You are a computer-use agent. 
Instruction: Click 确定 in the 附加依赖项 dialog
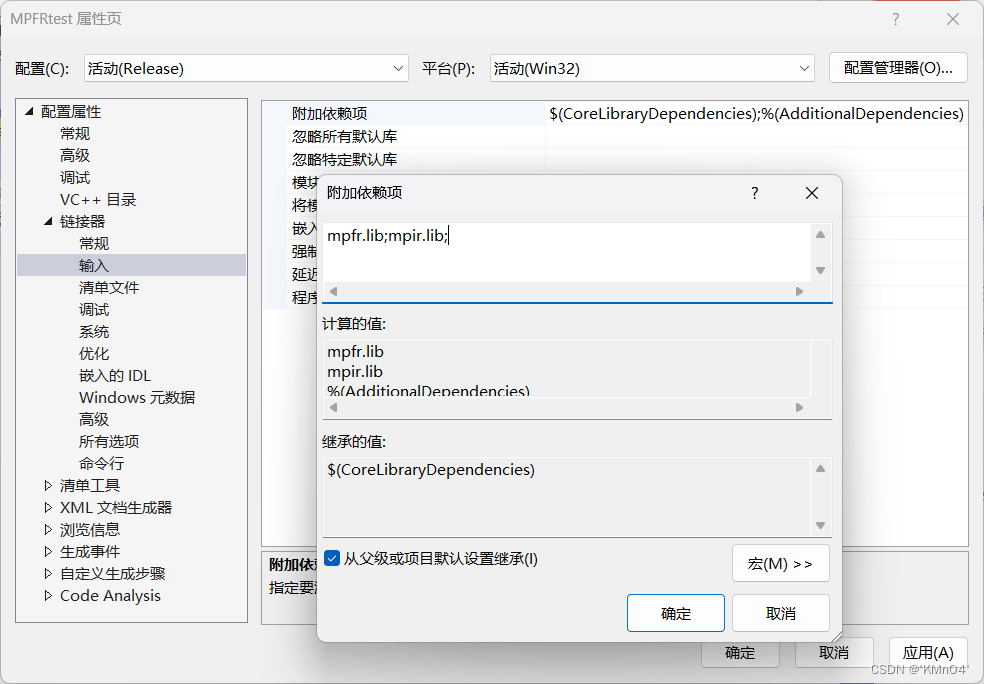click(675, 612)
